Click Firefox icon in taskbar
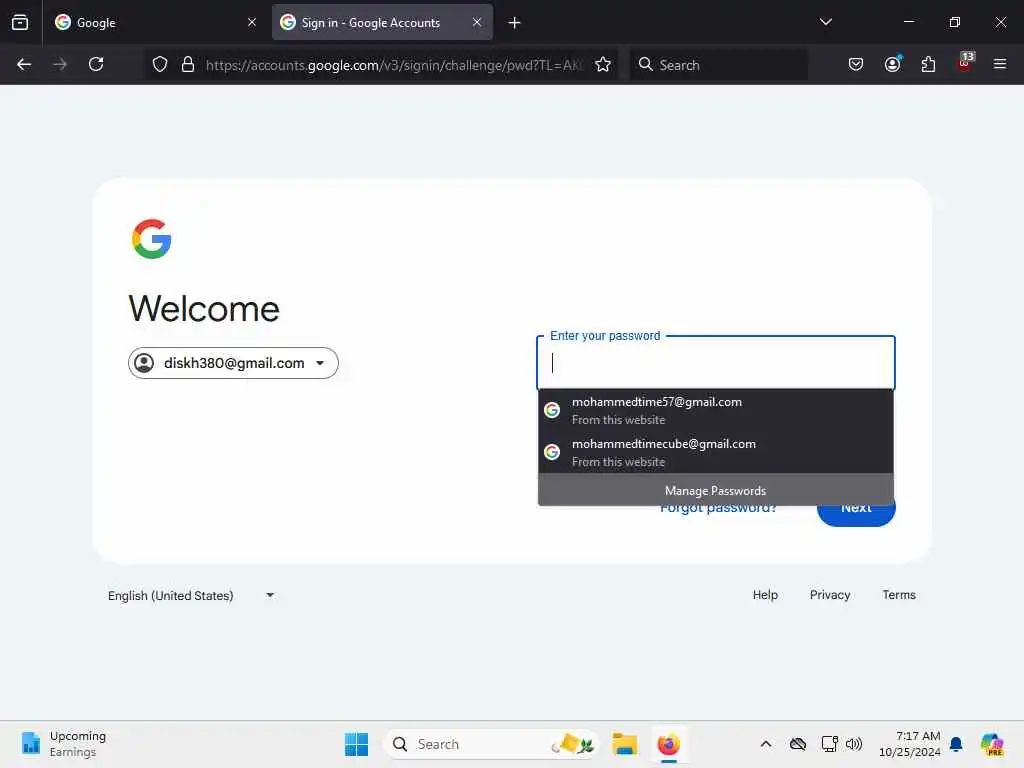Screen dimensions: 1024x768 [x=669, y=744]
